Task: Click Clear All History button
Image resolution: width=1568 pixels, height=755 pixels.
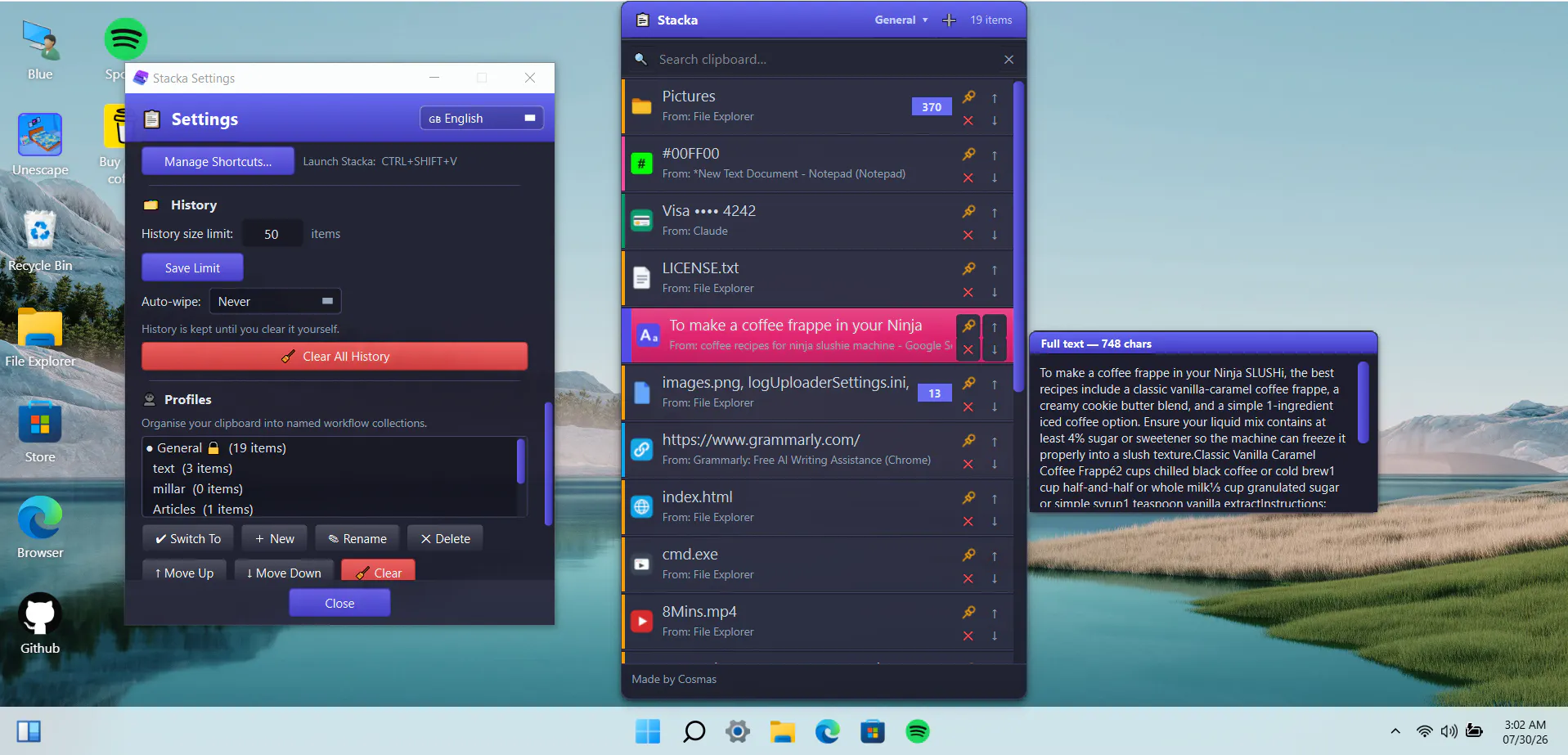Action: click(335, 357)
